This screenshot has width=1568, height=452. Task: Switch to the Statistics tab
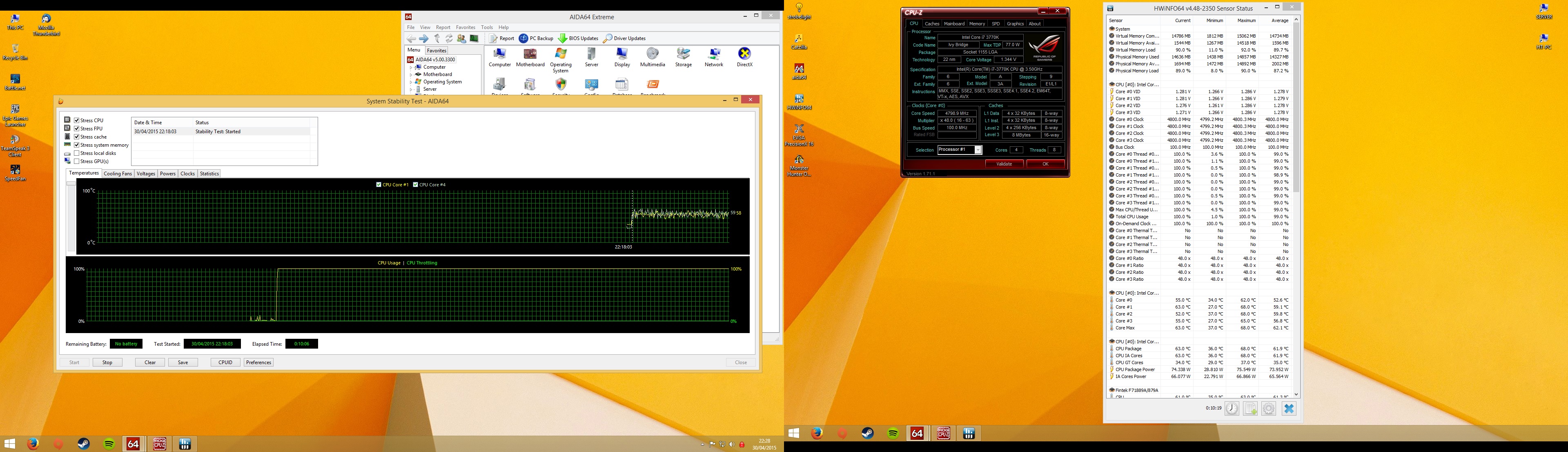pyautogui.click(x=209, y=174)
